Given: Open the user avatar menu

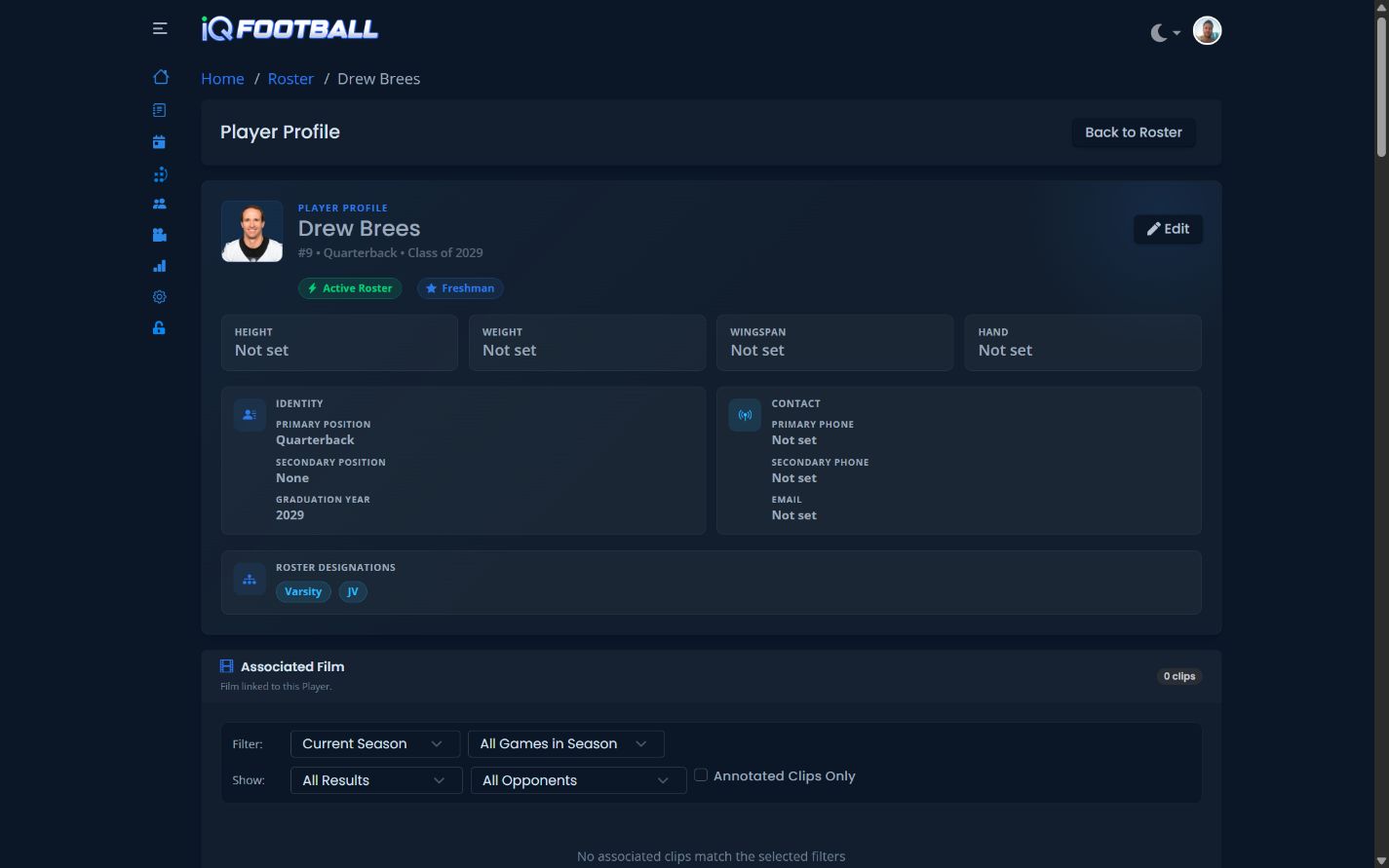Looking at the screenshot, I should pyautogui.click(x=1207, y=30).
